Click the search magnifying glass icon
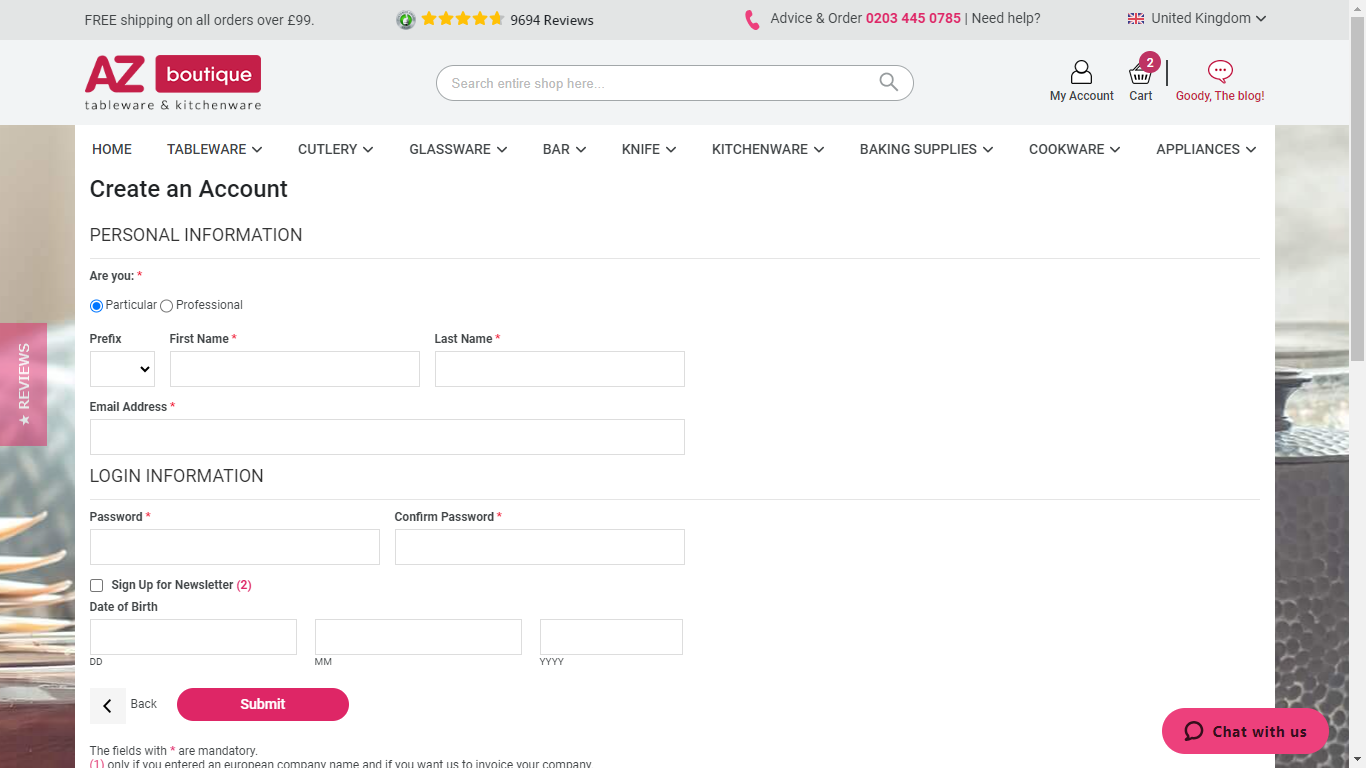The width and height of the screenshot is (1366, 768). point(888,83)
